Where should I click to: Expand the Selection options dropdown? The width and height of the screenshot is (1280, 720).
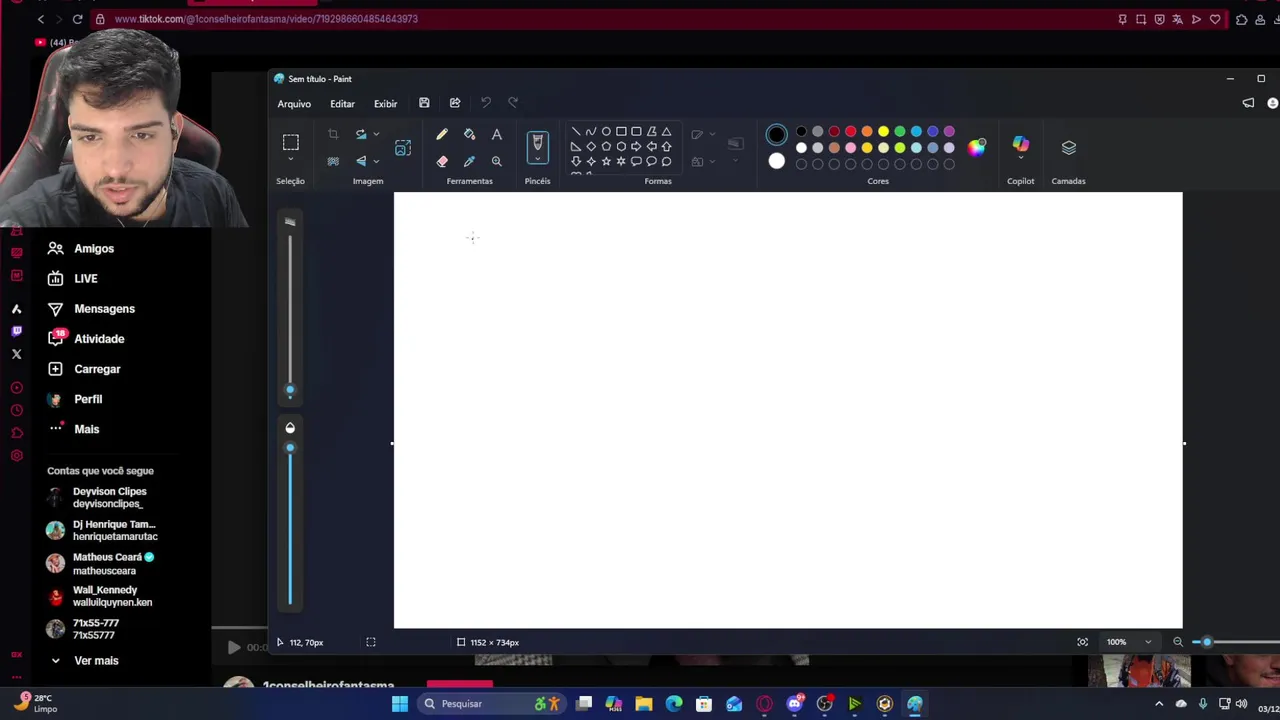291,160
